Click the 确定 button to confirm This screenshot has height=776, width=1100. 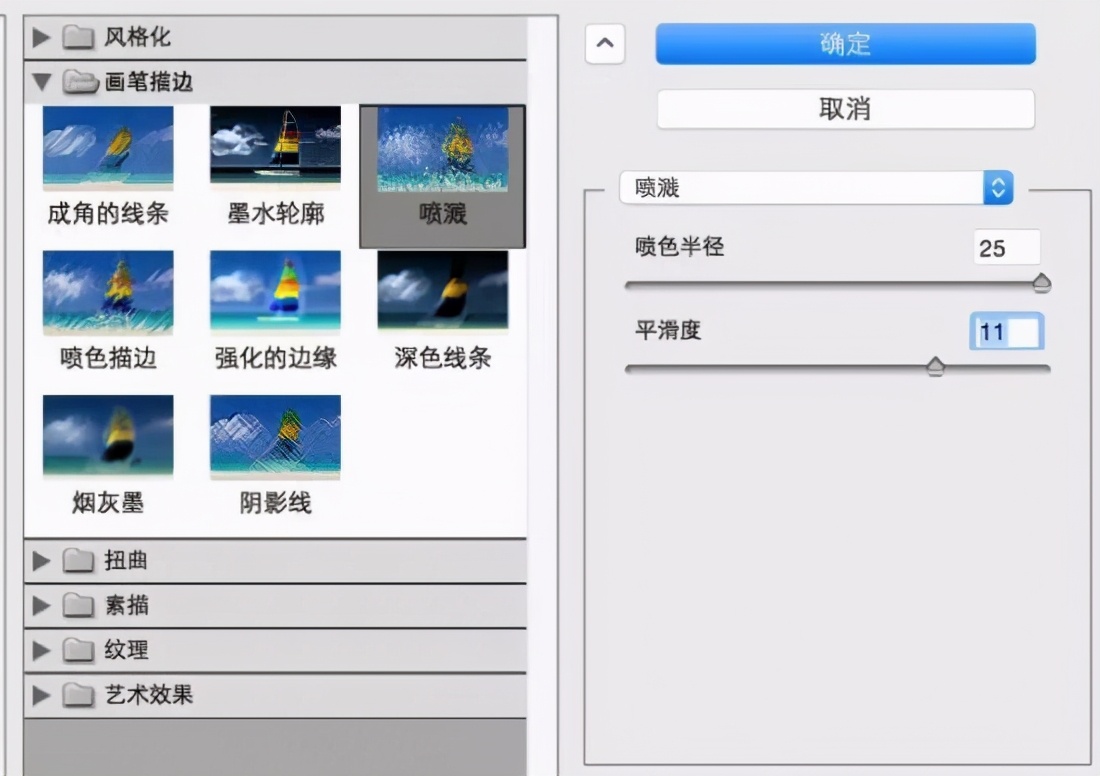[x=845, y=44]
